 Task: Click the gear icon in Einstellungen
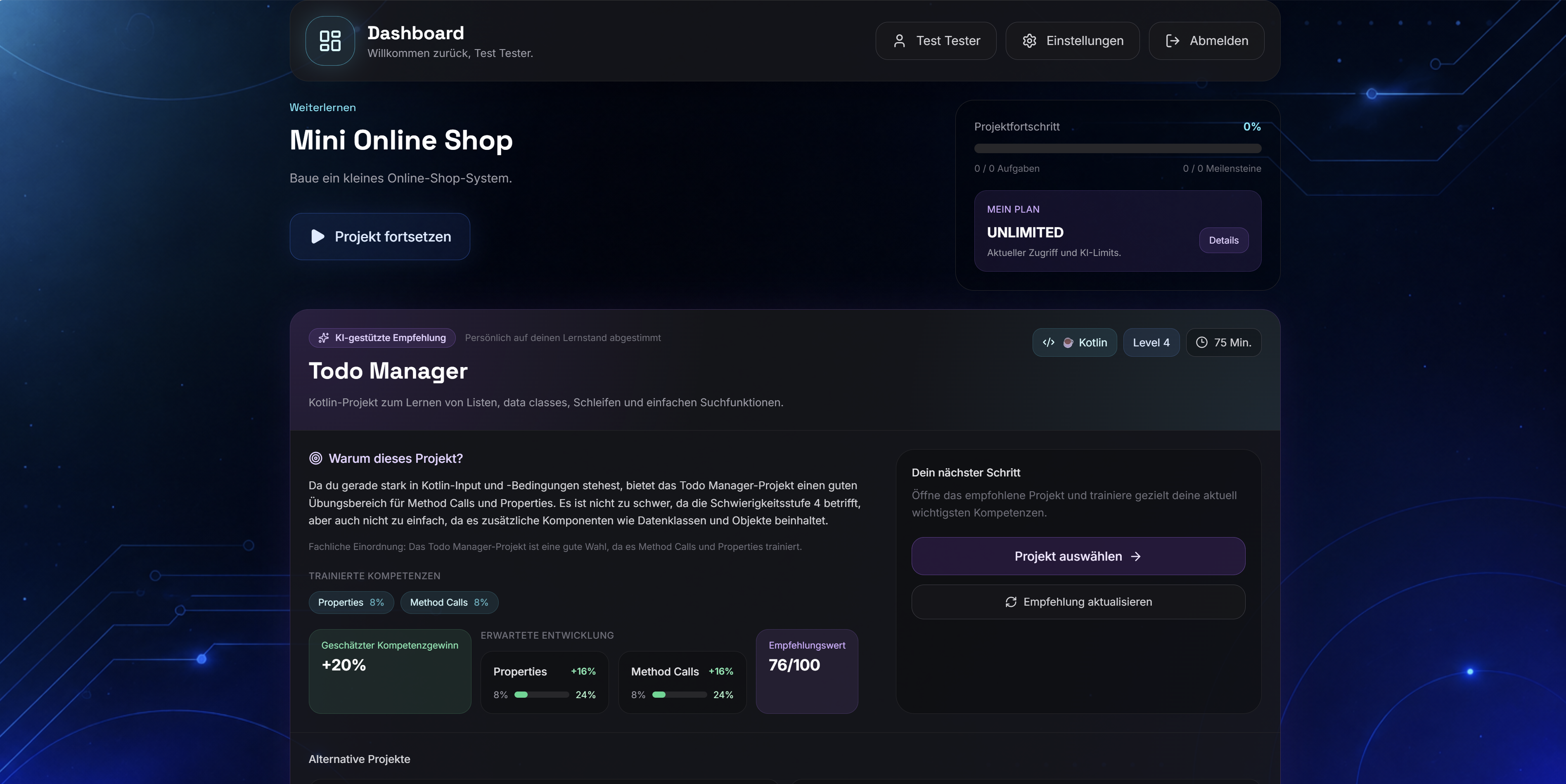tap(1029, 41)
